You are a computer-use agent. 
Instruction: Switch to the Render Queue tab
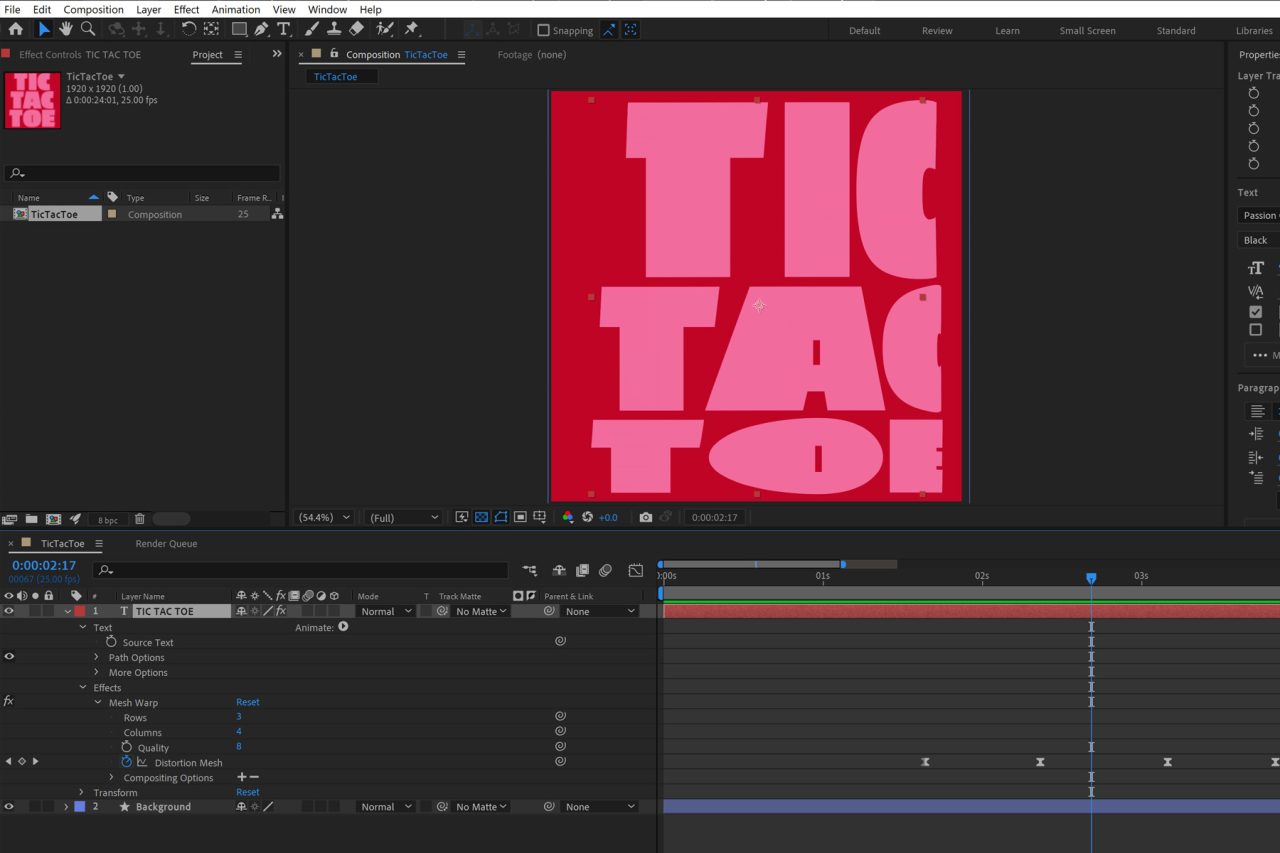(x=166, y=544)
